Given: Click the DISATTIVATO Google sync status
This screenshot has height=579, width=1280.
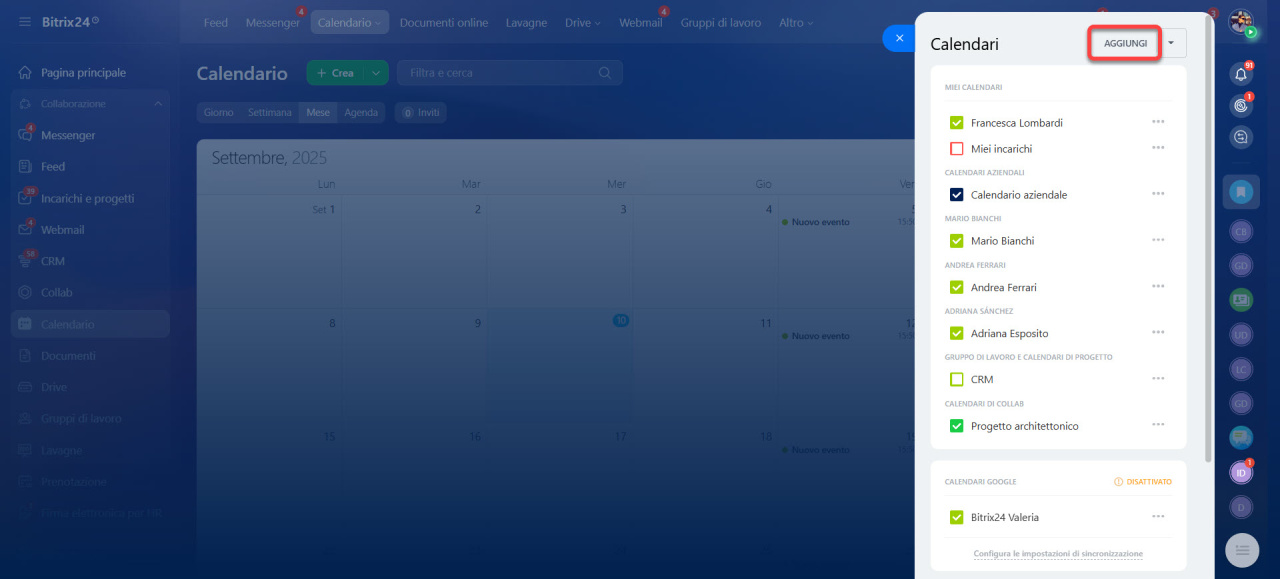Looking at the screenshot, I should click(x=1143, y=482).
